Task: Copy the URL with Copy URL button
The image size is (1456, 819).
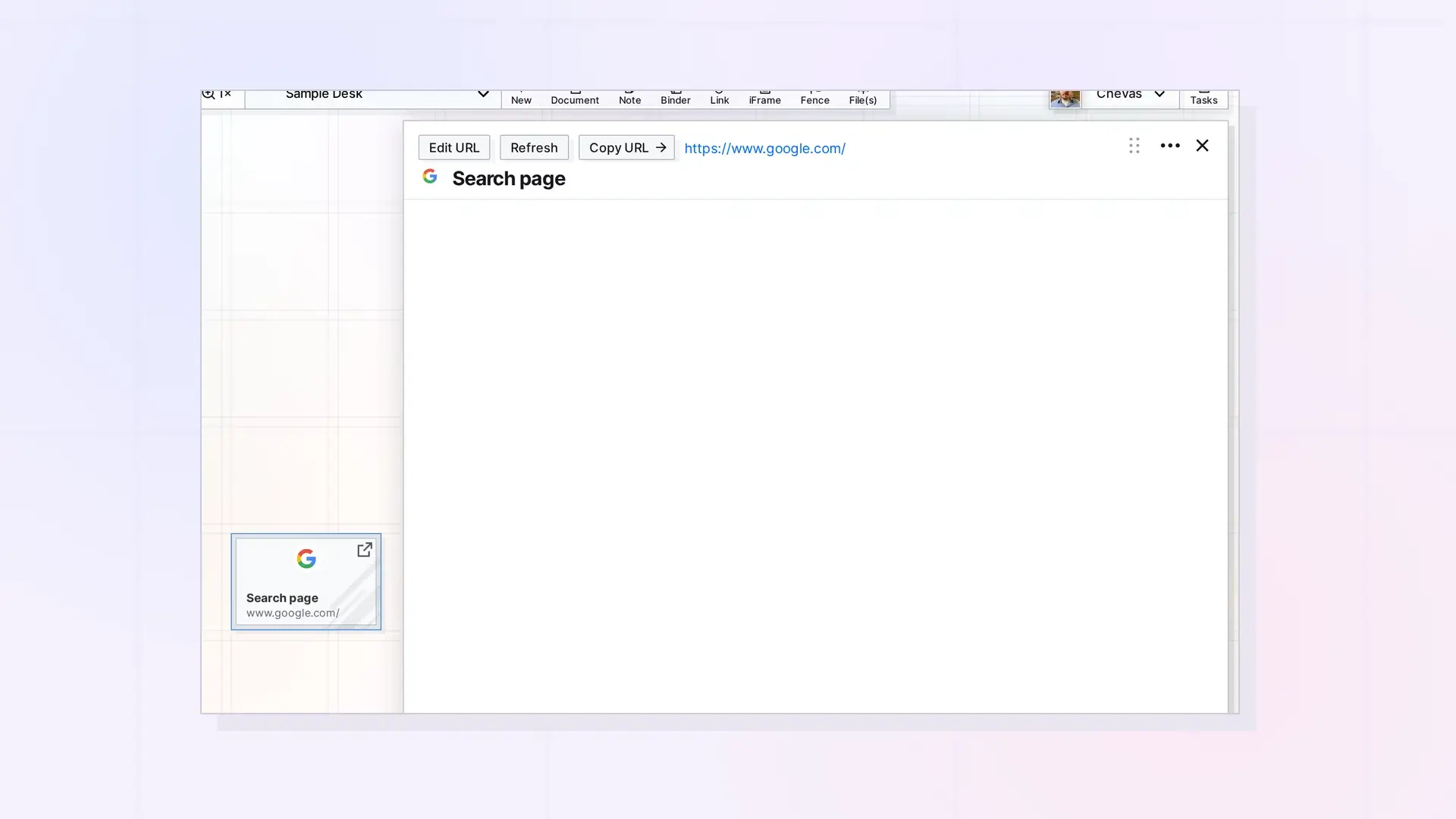Action: [626, 148]
